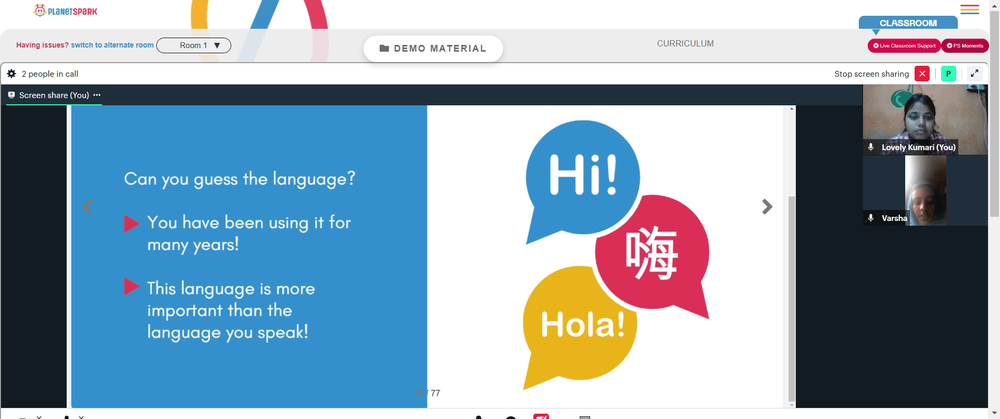Screen dimensions: 1000x419
Task: Click the switch to alternate room link
Action: click(x=112, y=45)
